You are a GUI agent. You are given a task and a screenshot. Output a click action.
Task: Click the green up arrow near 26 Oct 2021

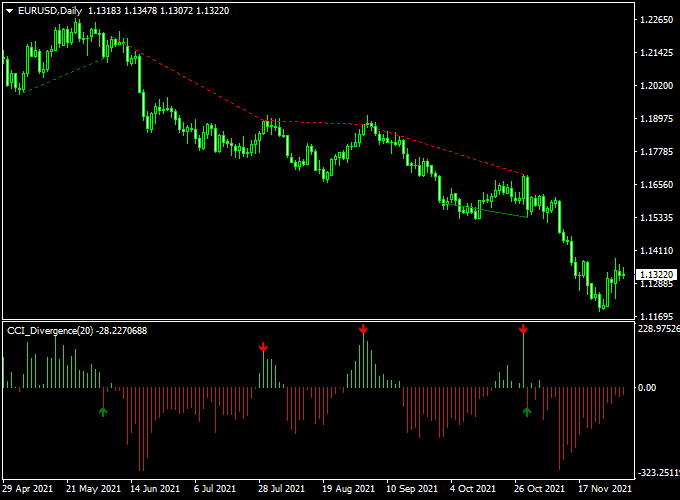pos(527,412)
